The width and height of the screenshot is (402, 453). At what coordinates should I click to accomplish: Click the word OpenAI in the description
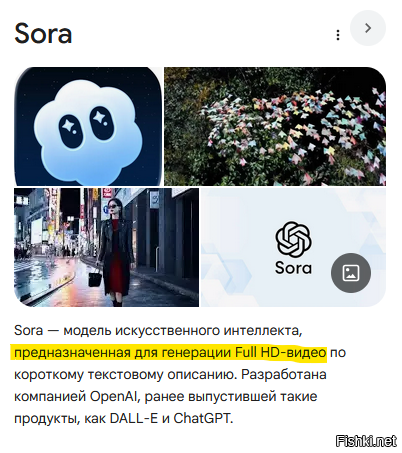click(x=113, y=396)
